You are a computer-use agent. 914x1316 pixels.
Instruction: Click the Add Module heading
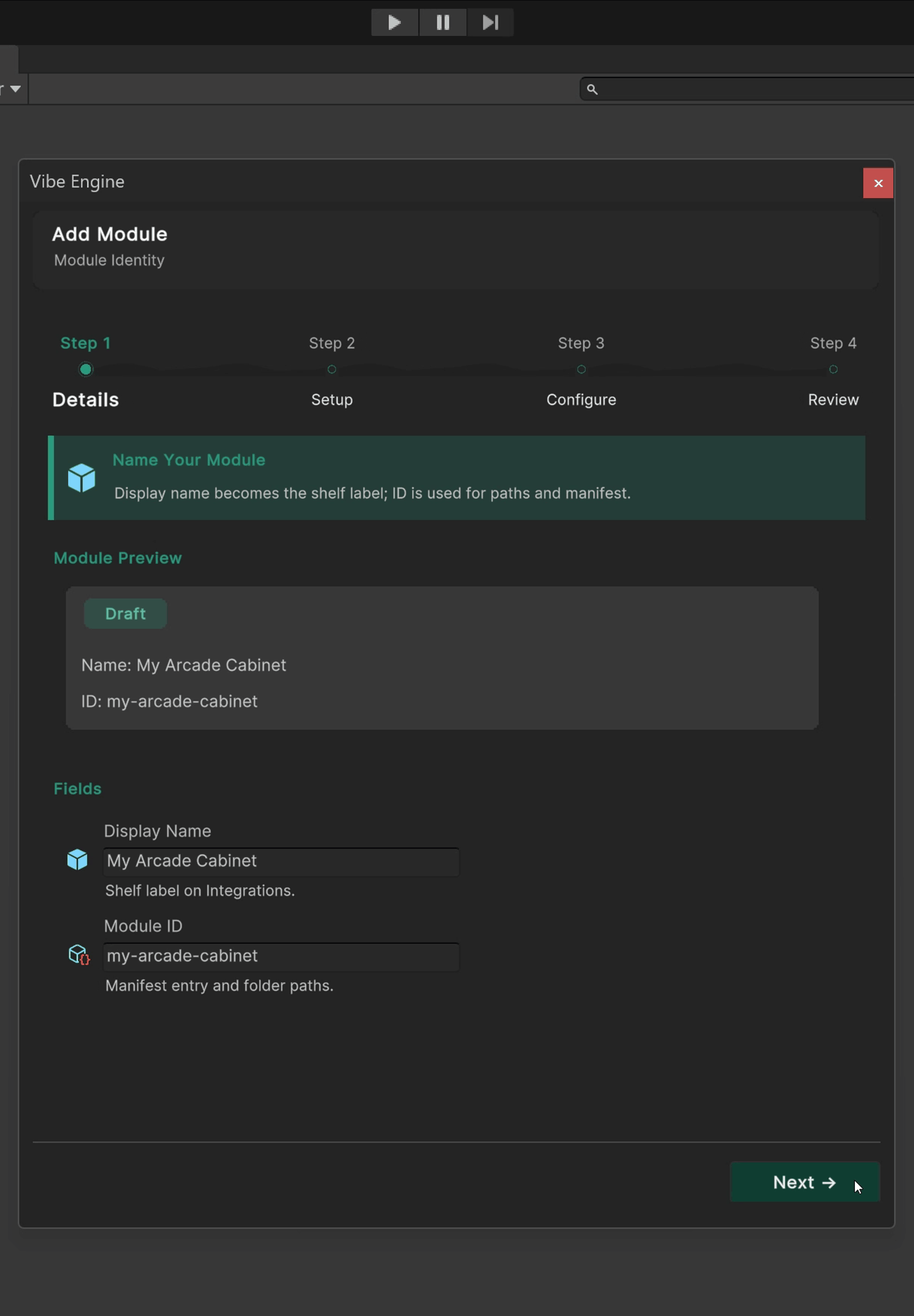pos(110,234)
